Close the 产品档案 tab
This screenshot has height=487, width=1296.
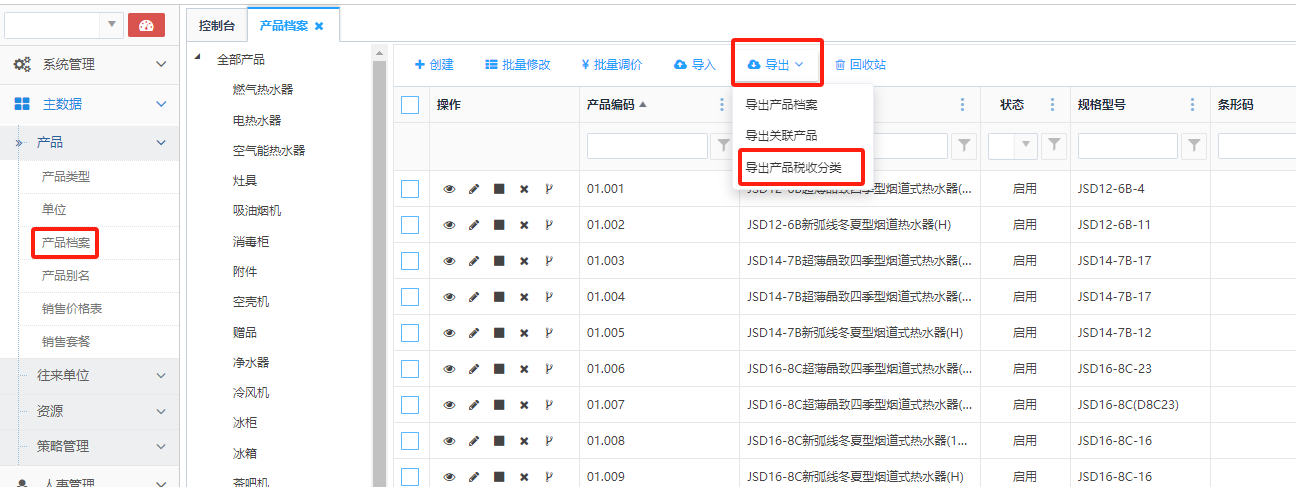319,26
